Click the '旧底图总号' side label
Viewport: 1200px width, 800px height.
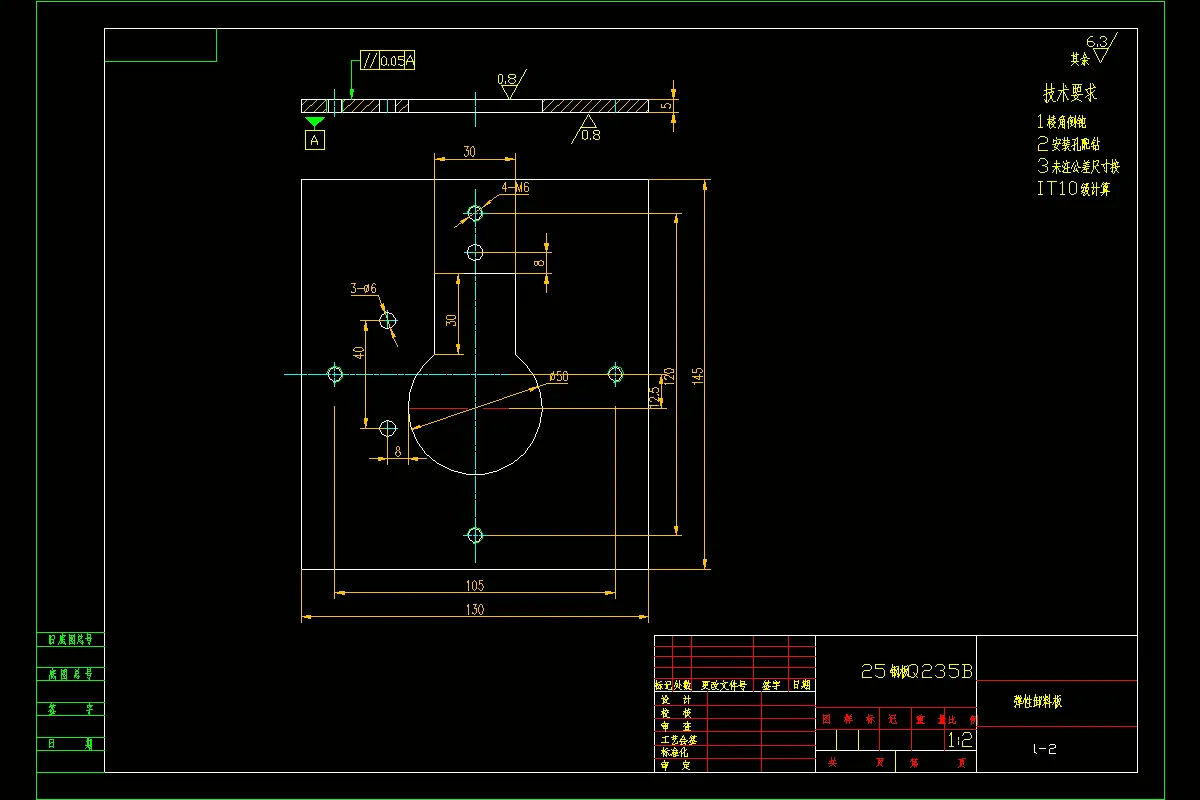[70, 639]
